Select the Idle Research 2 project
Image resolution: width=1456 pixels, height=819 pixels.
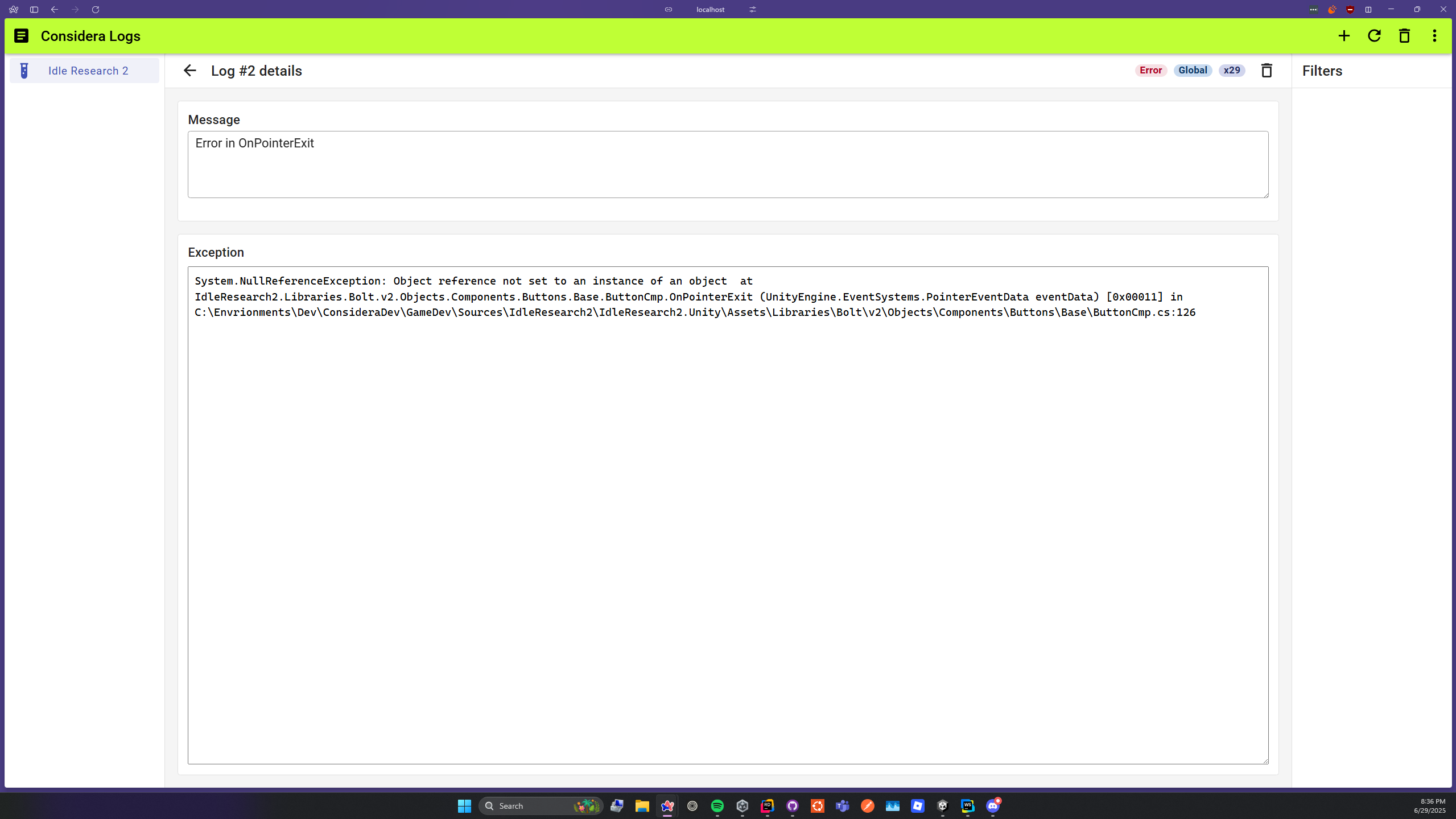point(84,71)
